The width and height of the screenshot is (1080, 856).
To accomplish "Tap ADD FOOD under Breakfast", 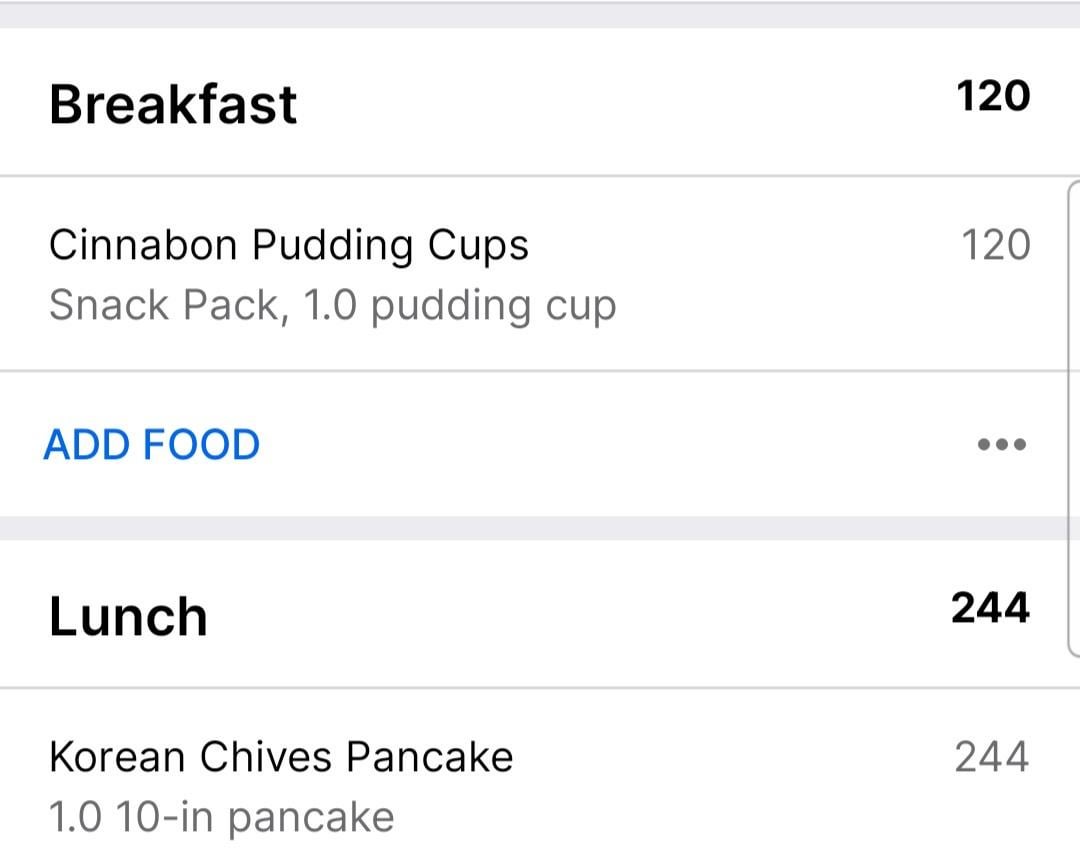I will pos(152,445).
